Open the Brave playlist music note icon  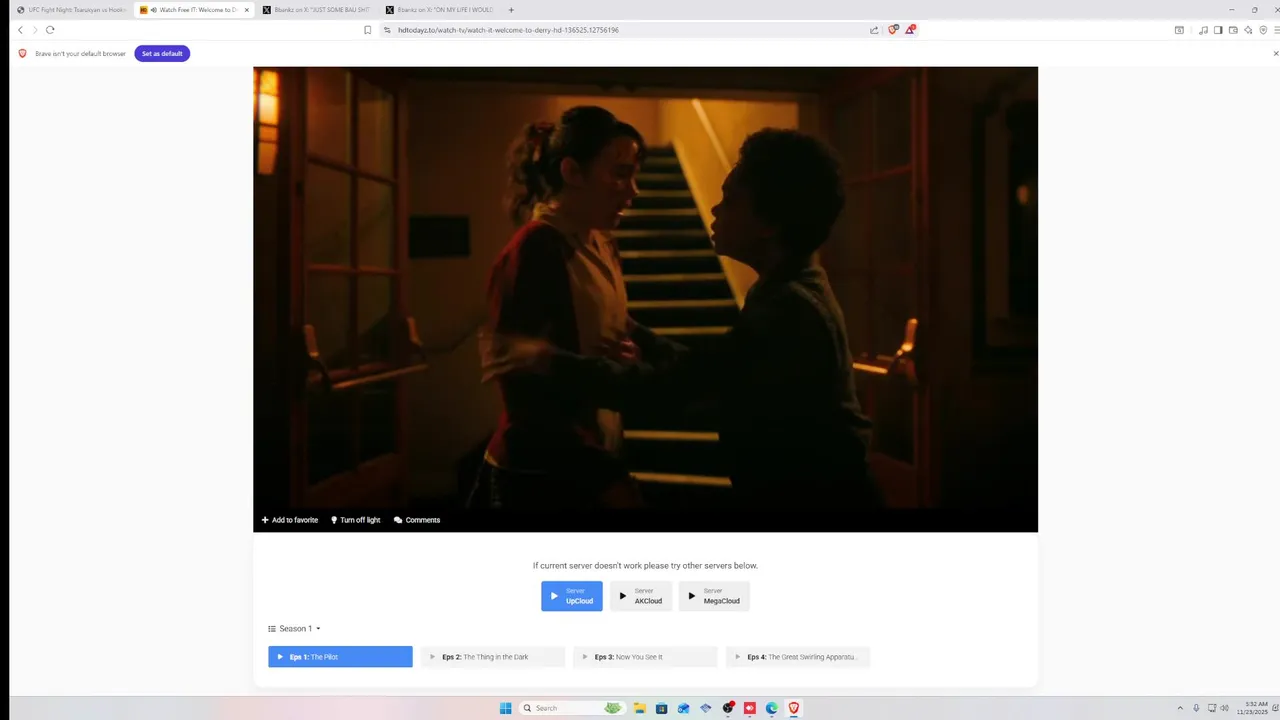(x=1203, y=30)
